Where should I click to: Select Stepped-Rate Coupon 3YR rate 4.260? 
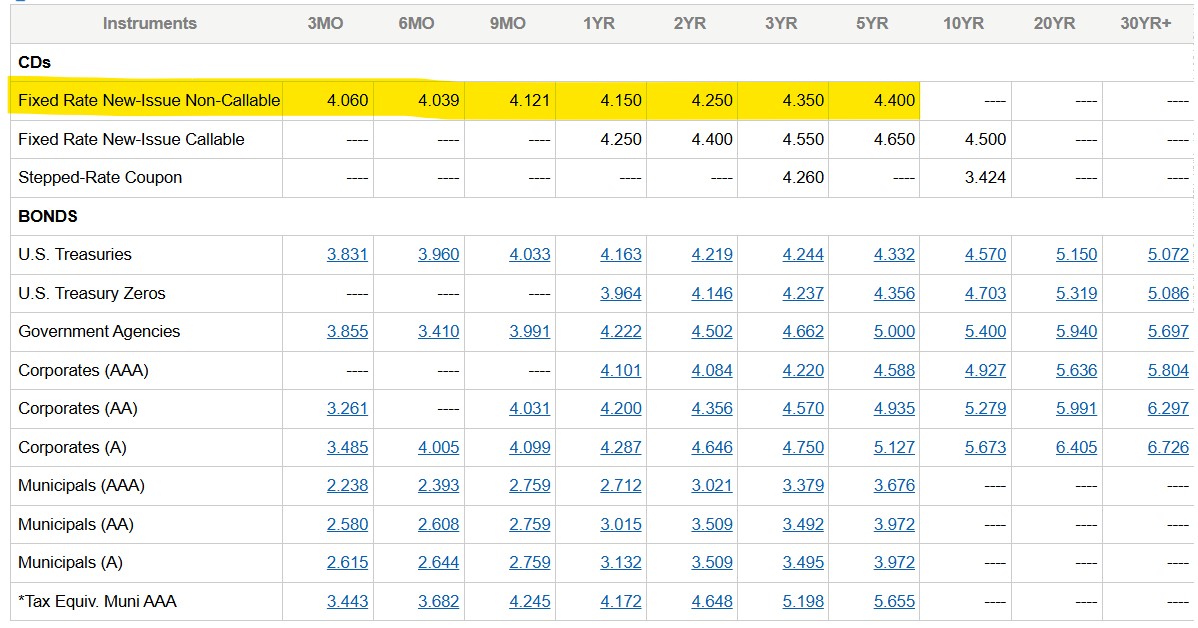tap(803, 178)
